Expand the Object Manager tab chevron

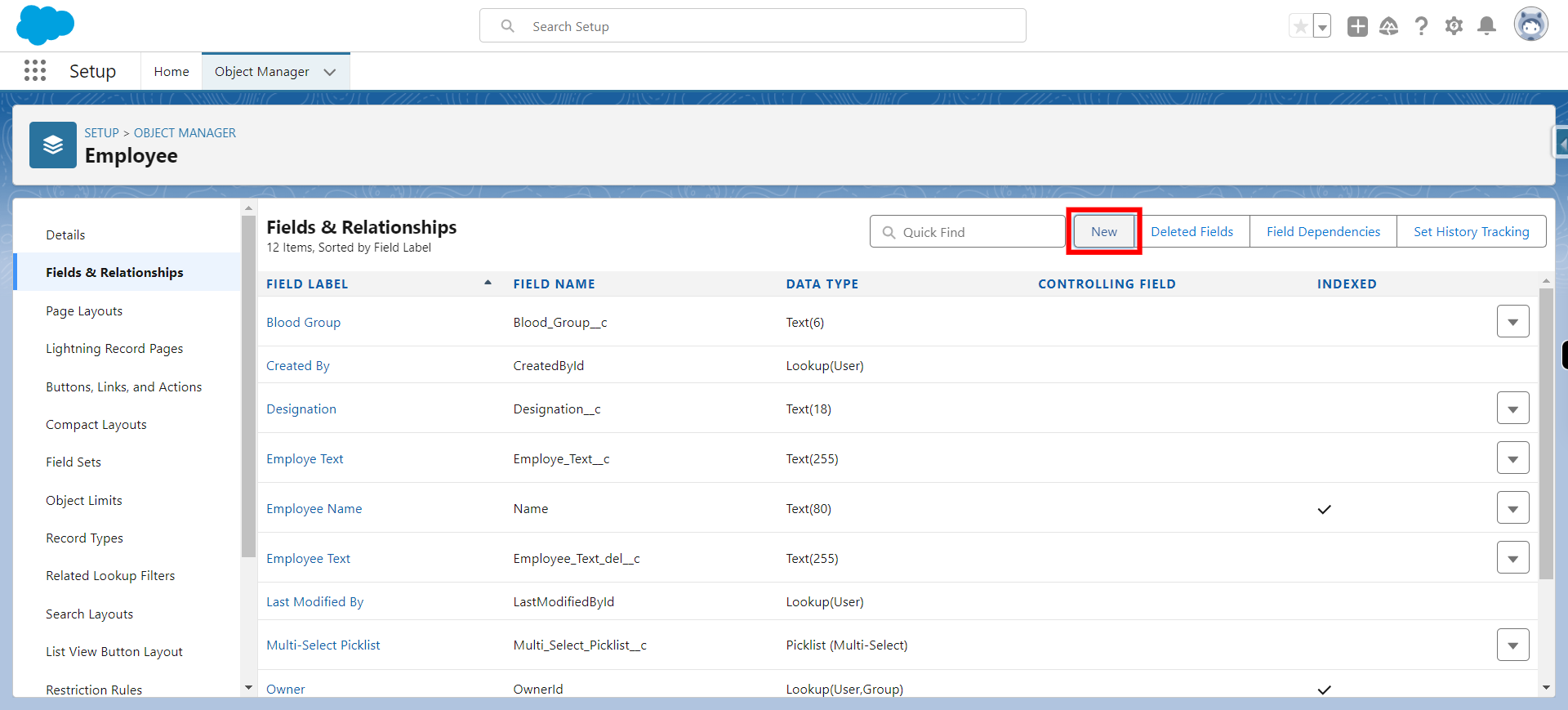click(330, 72)
